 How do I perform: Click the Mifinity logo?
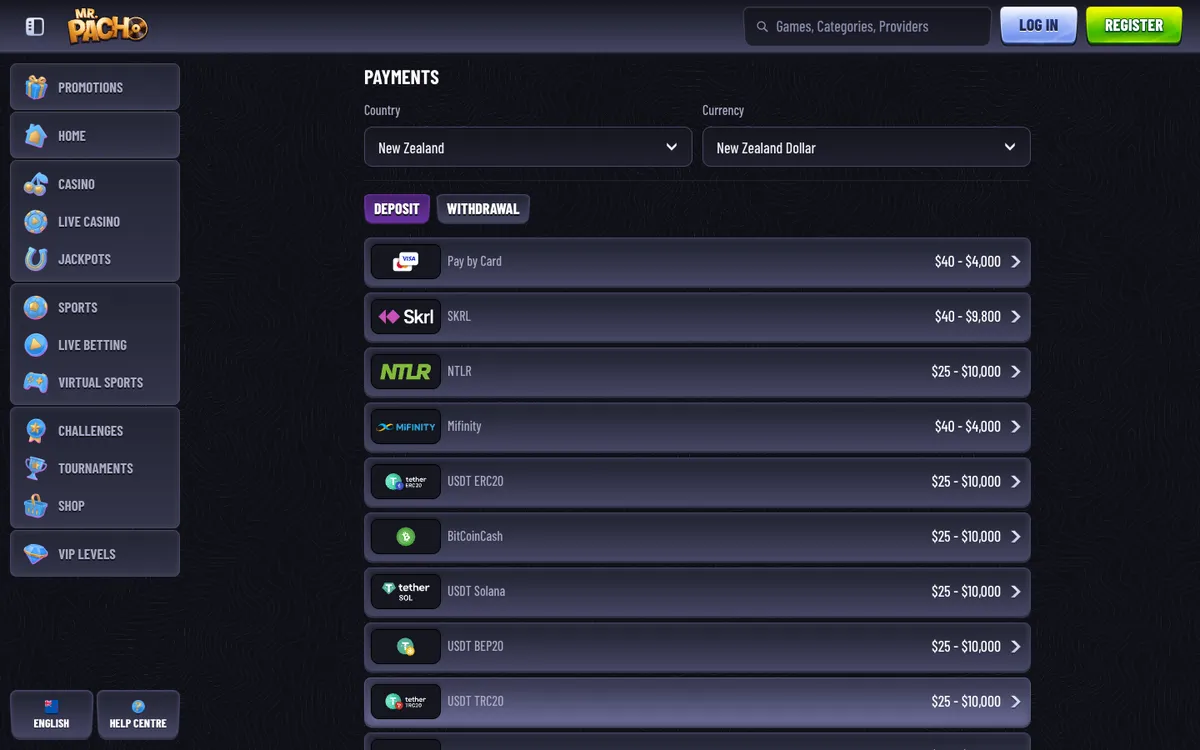(405, 426)
